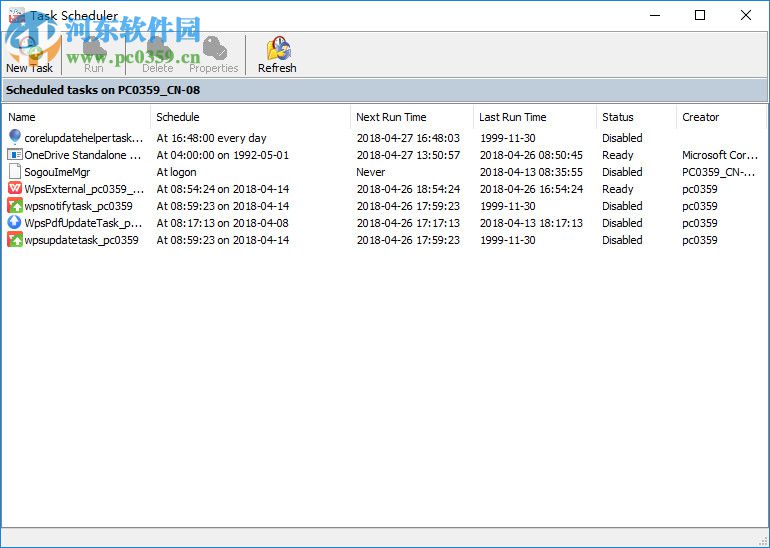Click the 'PC0359_CN-…' creator cell

[718, 172]
